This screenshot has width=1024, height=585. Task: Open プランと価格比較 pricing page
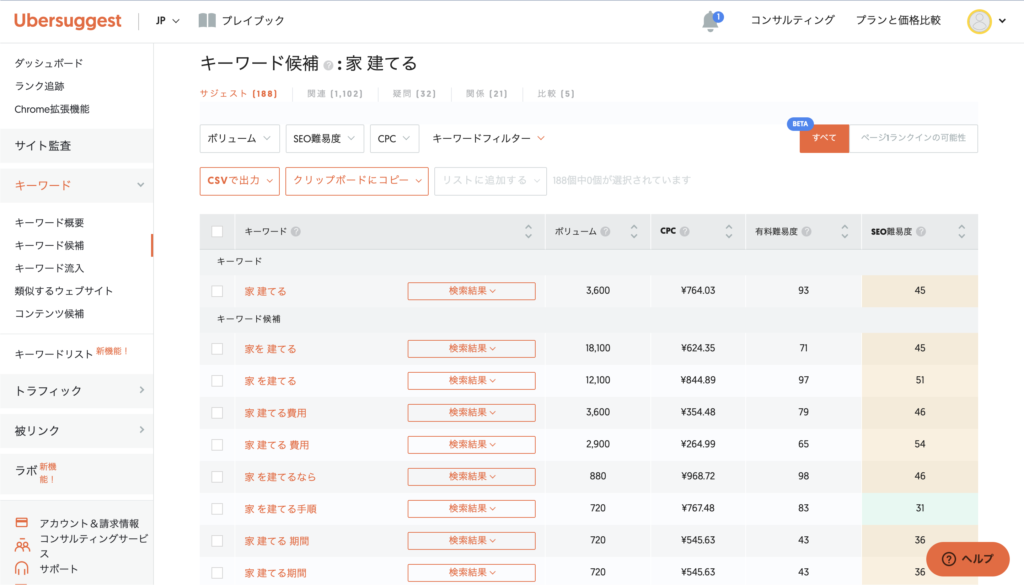tap(898, 20)
